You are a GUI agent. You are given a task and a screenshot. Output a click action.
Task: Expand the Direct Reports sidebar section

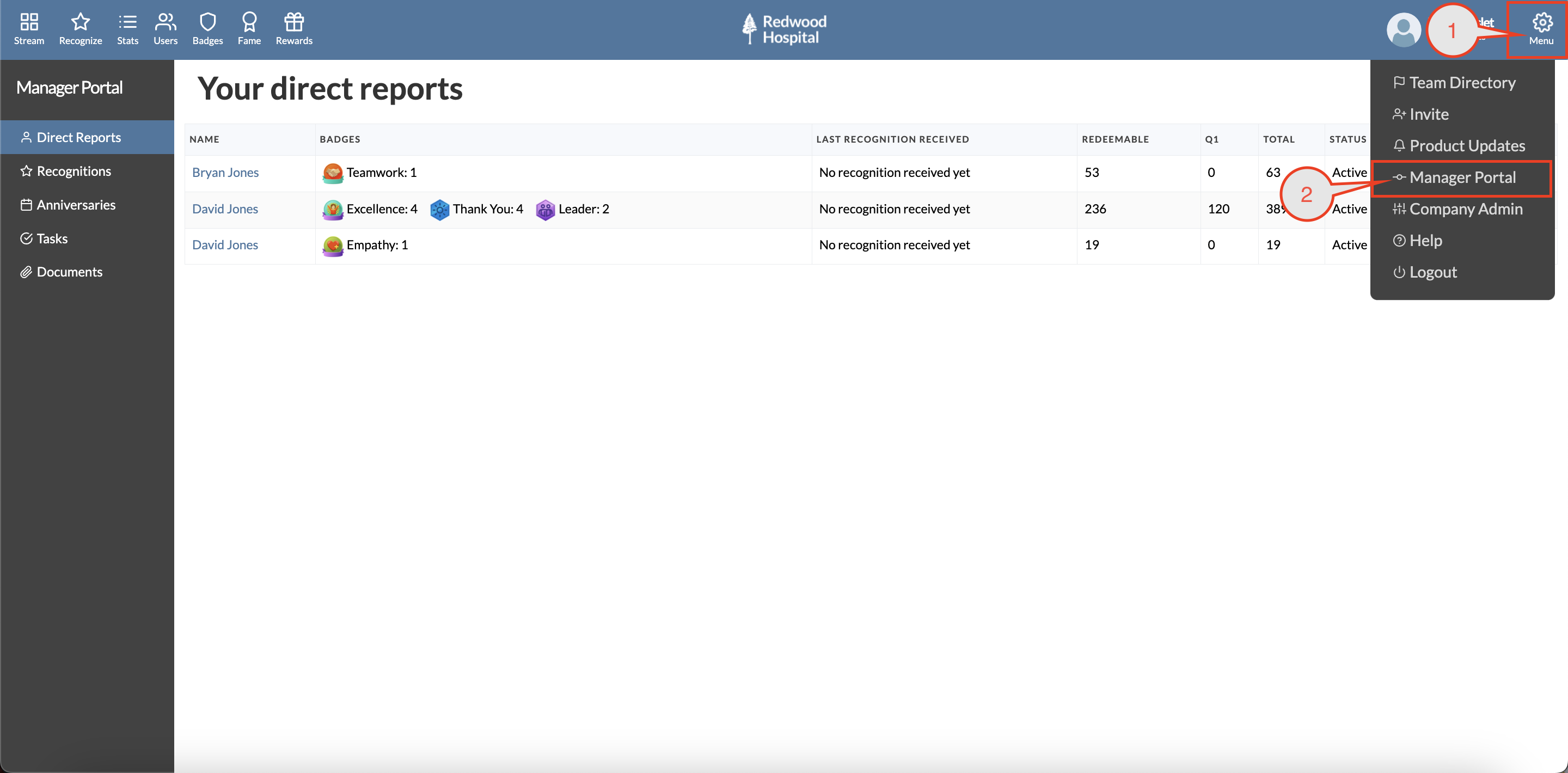coord(78,137)
